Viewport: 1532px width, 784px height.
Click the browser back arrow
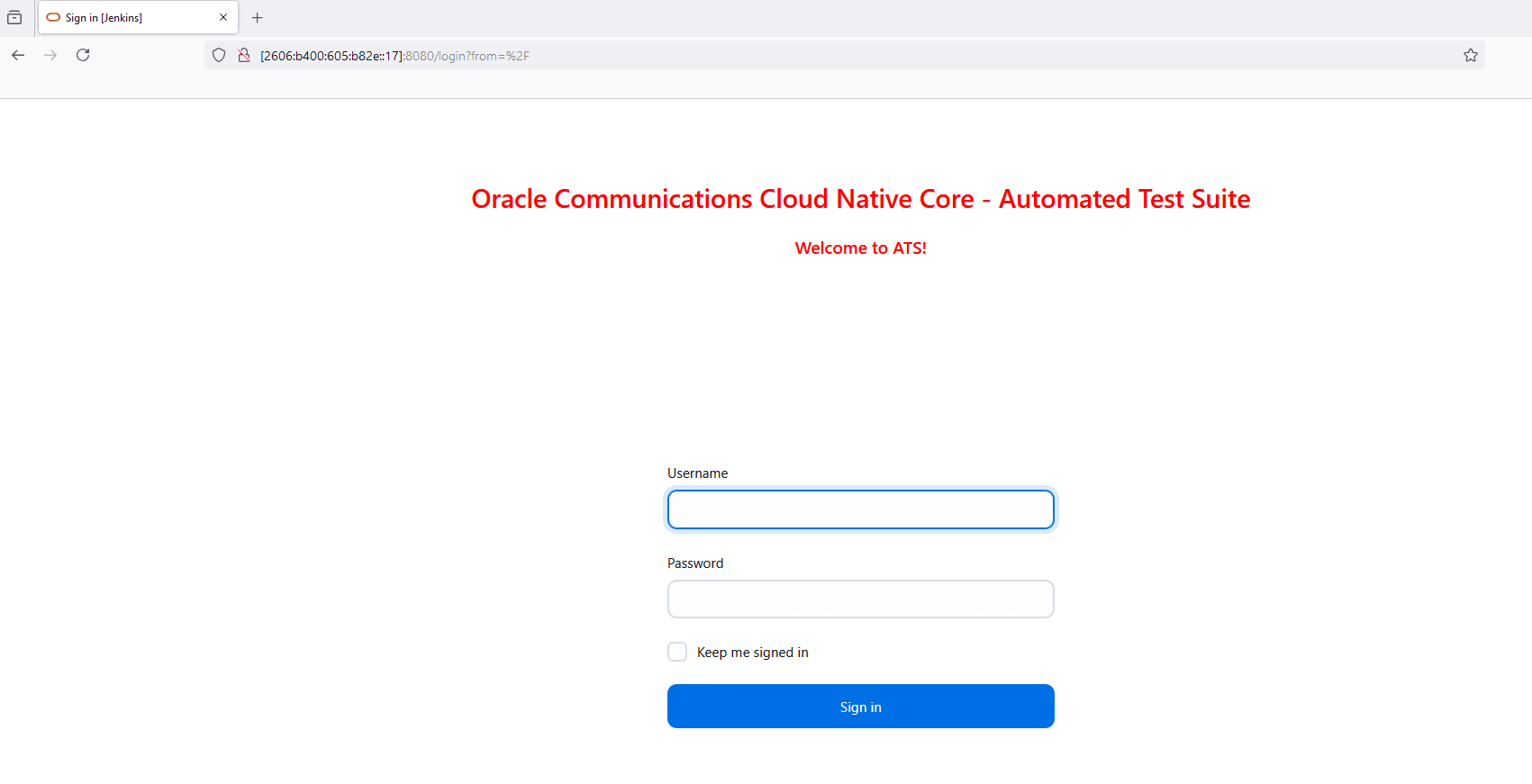tap(18, 55)
